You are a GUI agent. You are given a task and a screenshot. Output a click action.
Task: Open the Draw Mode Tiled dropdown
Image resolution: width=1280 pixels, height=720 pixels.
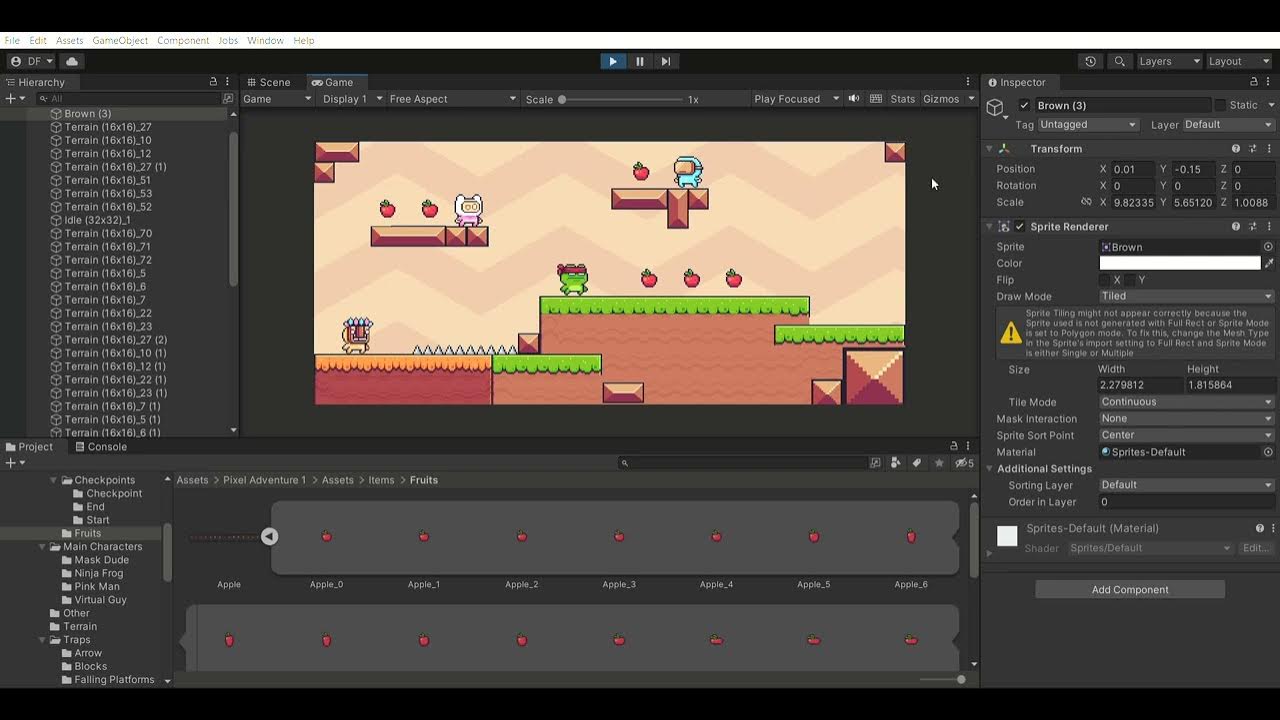(1186, 296)
